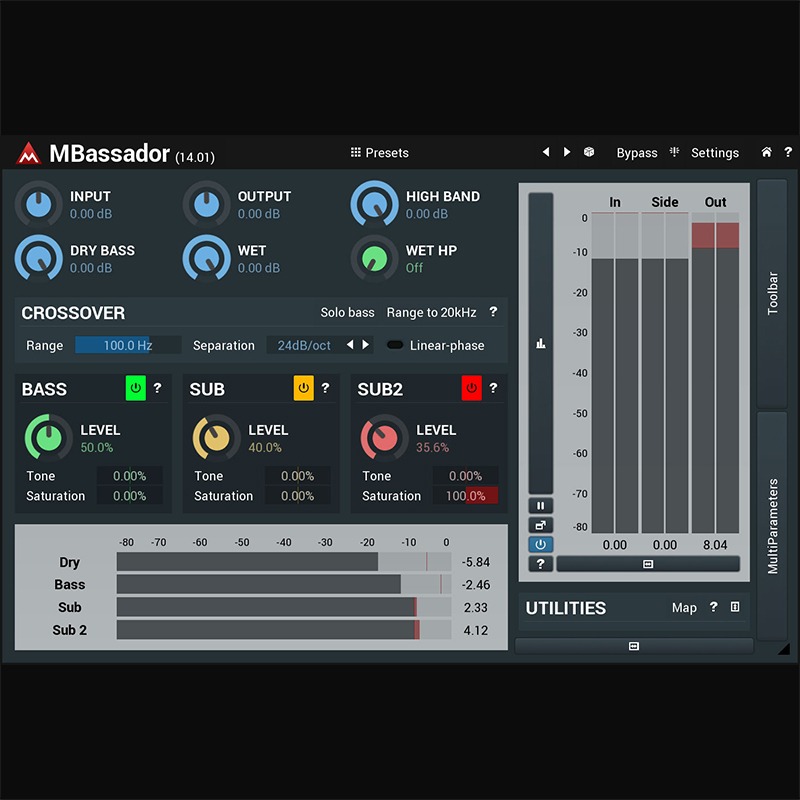Pause the level meters
800x800 pixels.
[541, 506]
